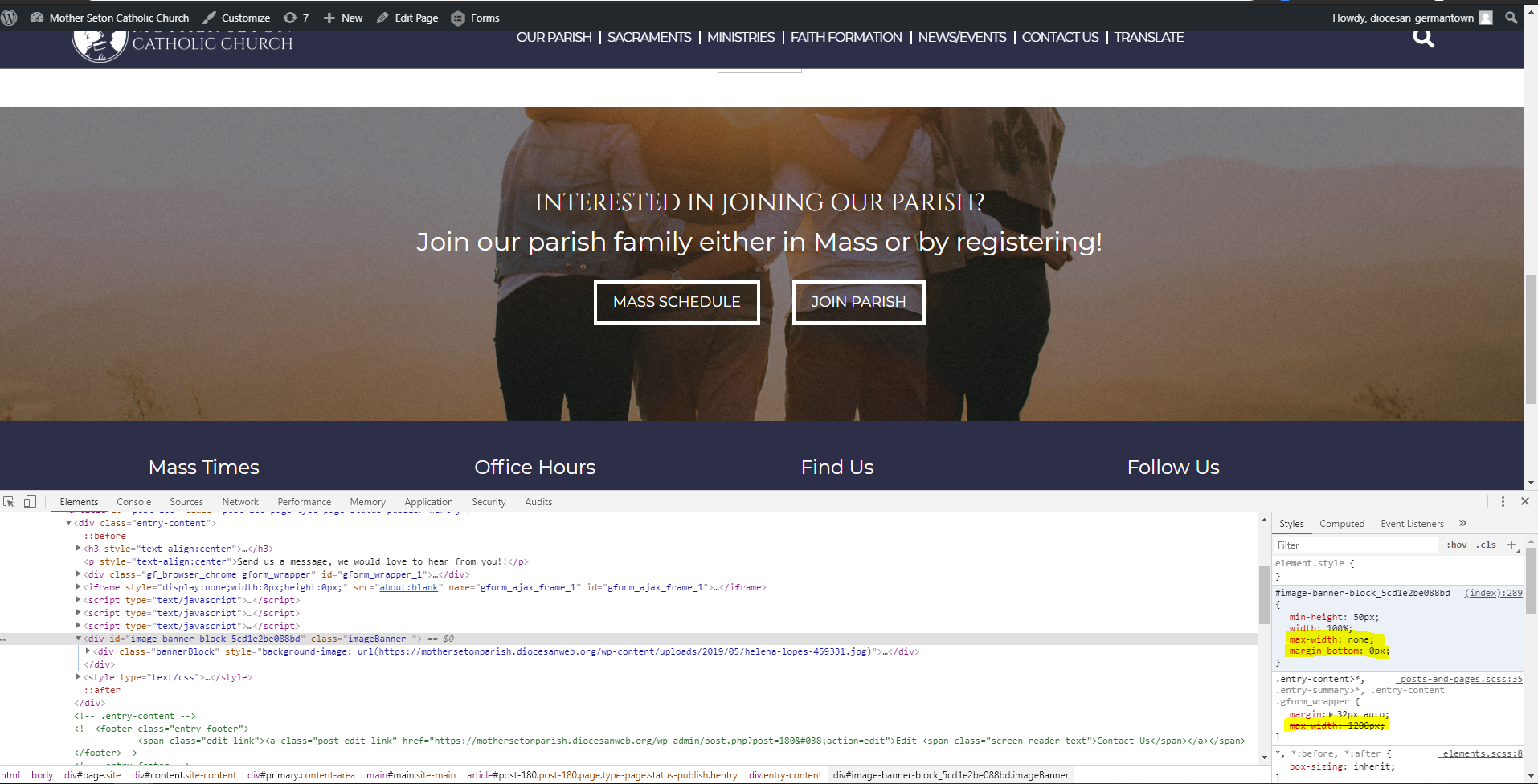Expand the margin shorthand property triangle

pyautogui.click(x=1331, y=714)
